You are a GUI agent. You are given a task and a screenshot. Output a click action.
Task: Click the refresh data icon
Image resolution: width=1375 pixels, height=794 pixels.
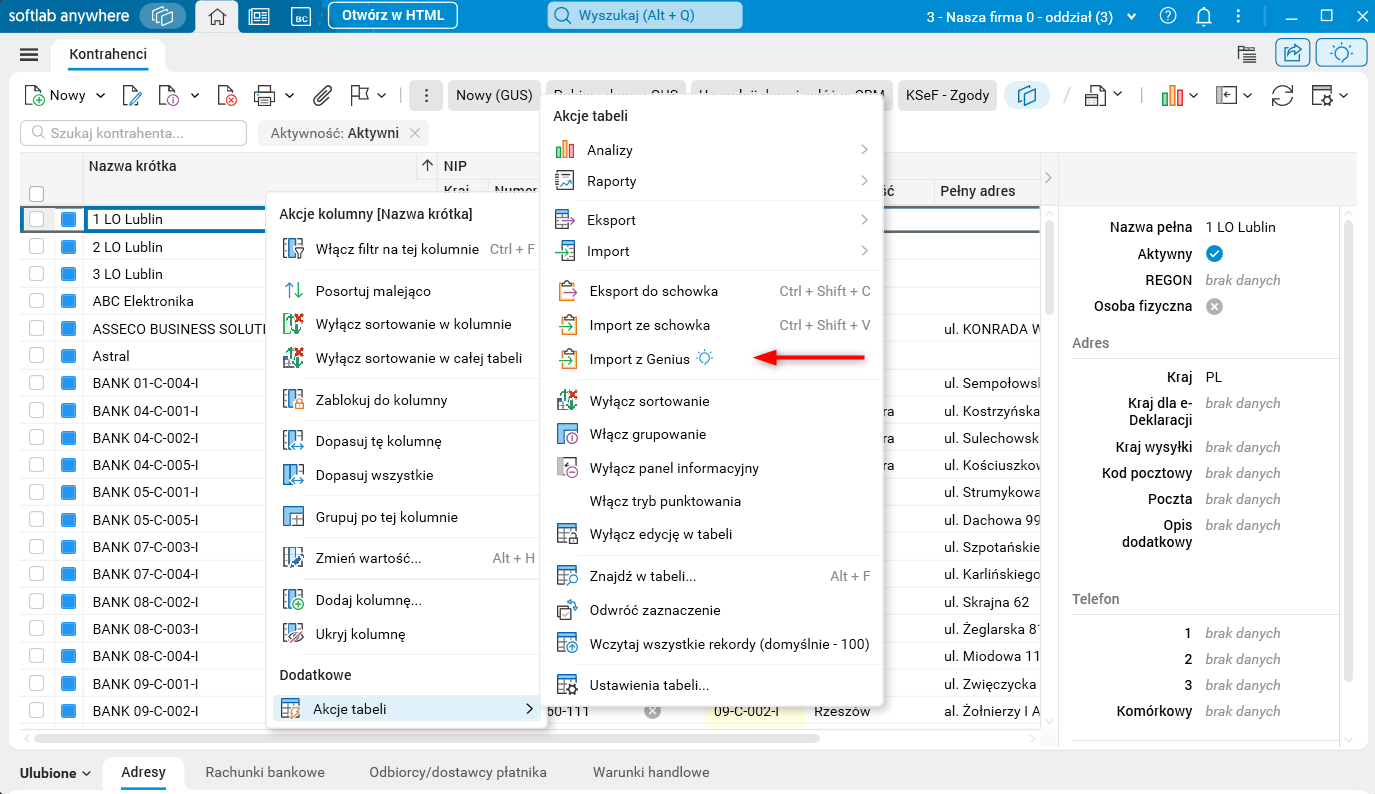[x=1282, y=96]
